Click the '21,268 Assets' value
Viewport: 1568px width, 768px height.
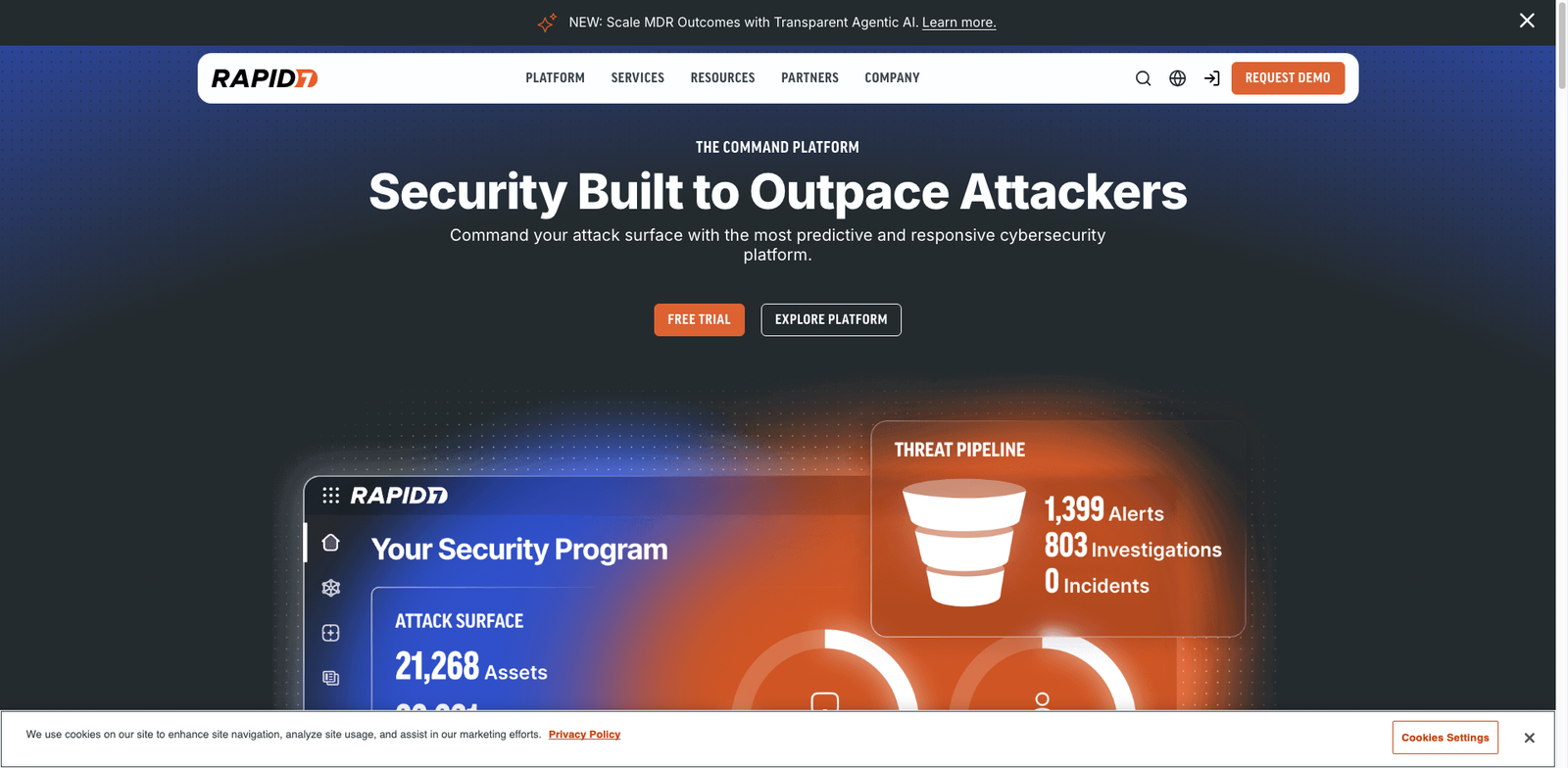coord(471,667)
